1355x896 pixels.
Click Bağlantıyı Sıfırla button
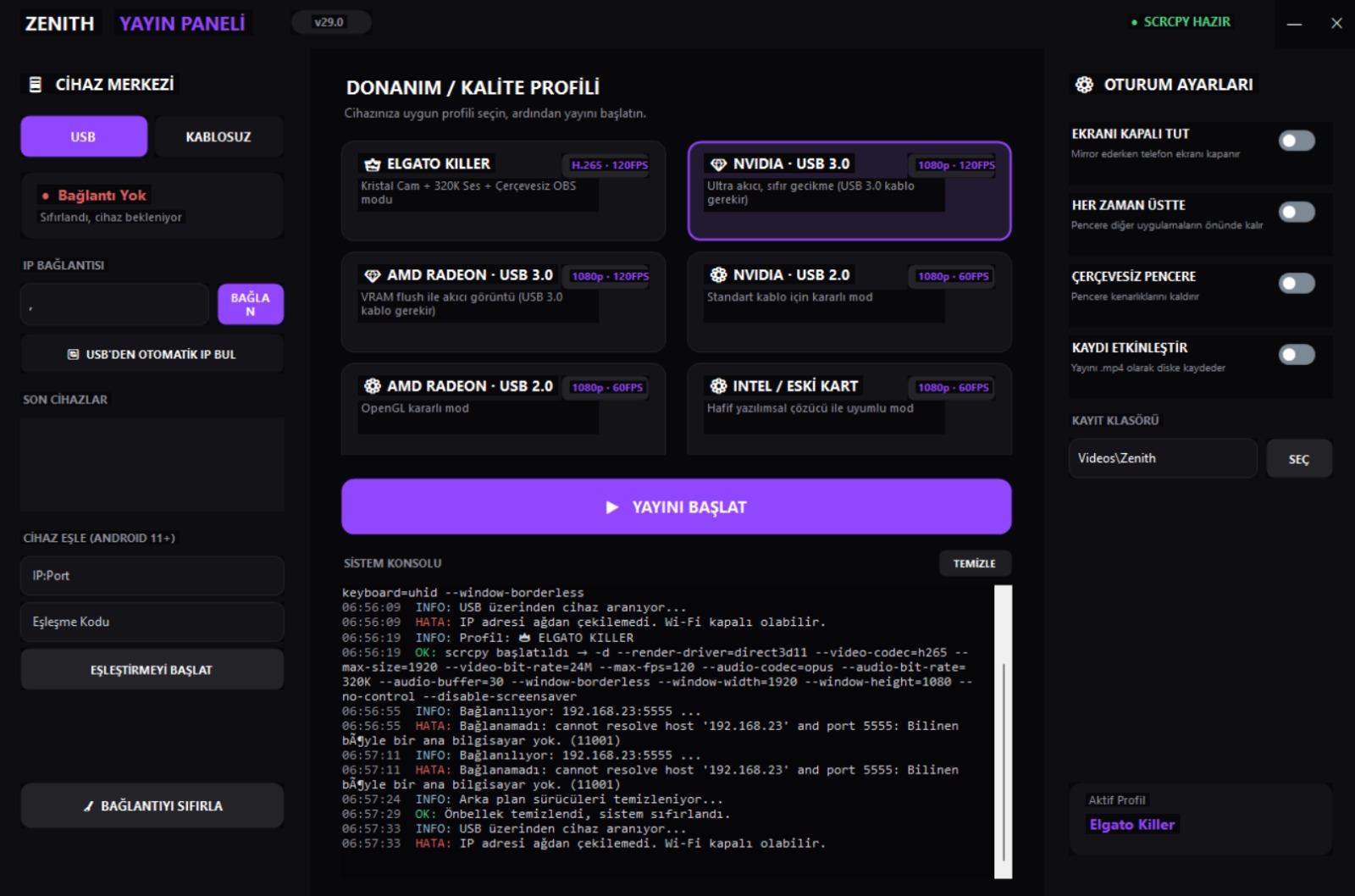[x=152, y=805]
